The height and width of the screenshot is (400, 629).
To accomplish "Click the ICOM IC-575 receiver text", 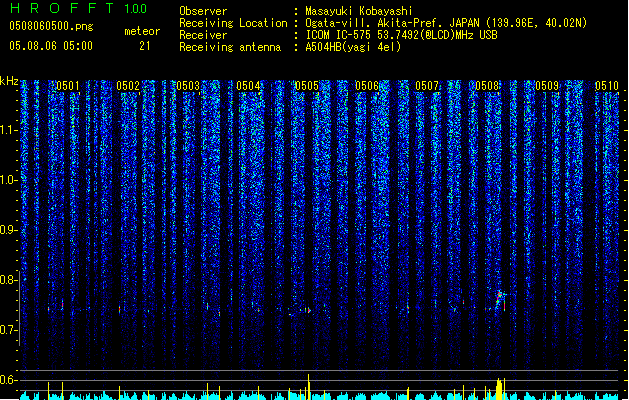I will (402, 35).
